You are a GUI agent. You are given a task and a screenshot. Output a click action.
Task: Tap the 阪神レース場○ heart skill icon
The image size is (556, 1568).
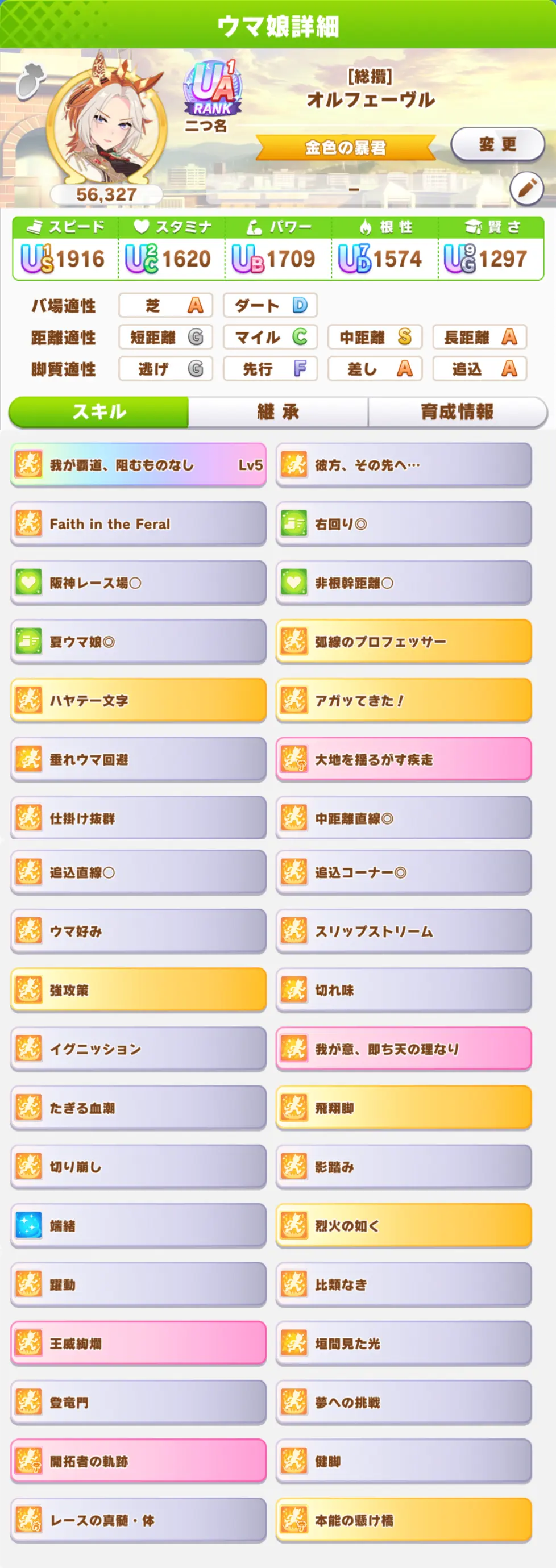(28, 583)
